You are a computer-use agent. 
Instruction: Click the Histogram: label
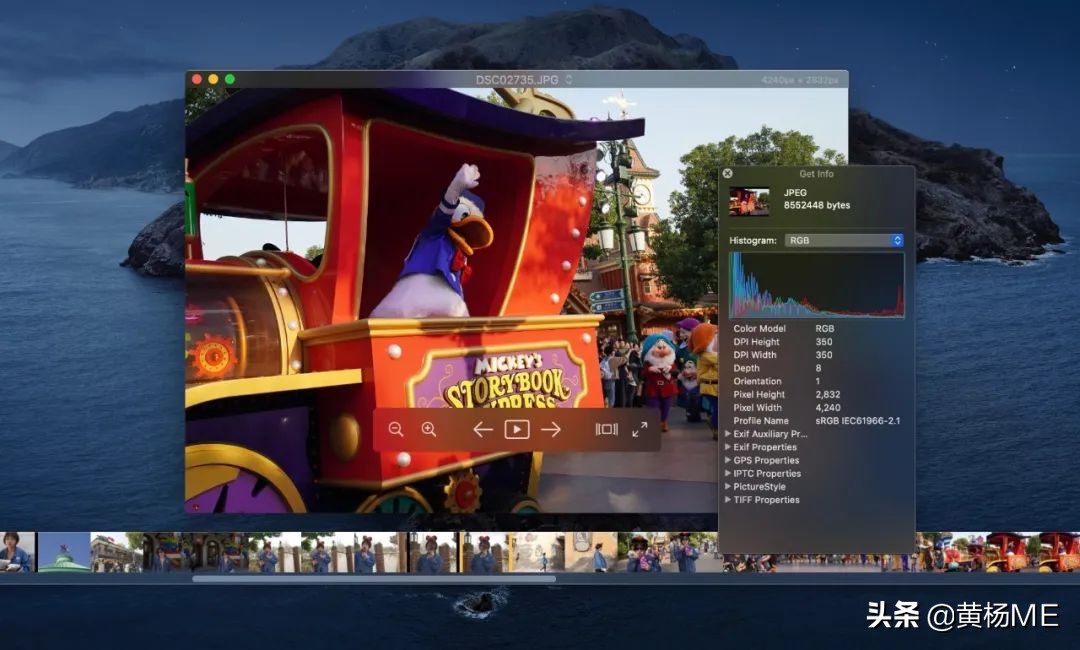[753, 240]
